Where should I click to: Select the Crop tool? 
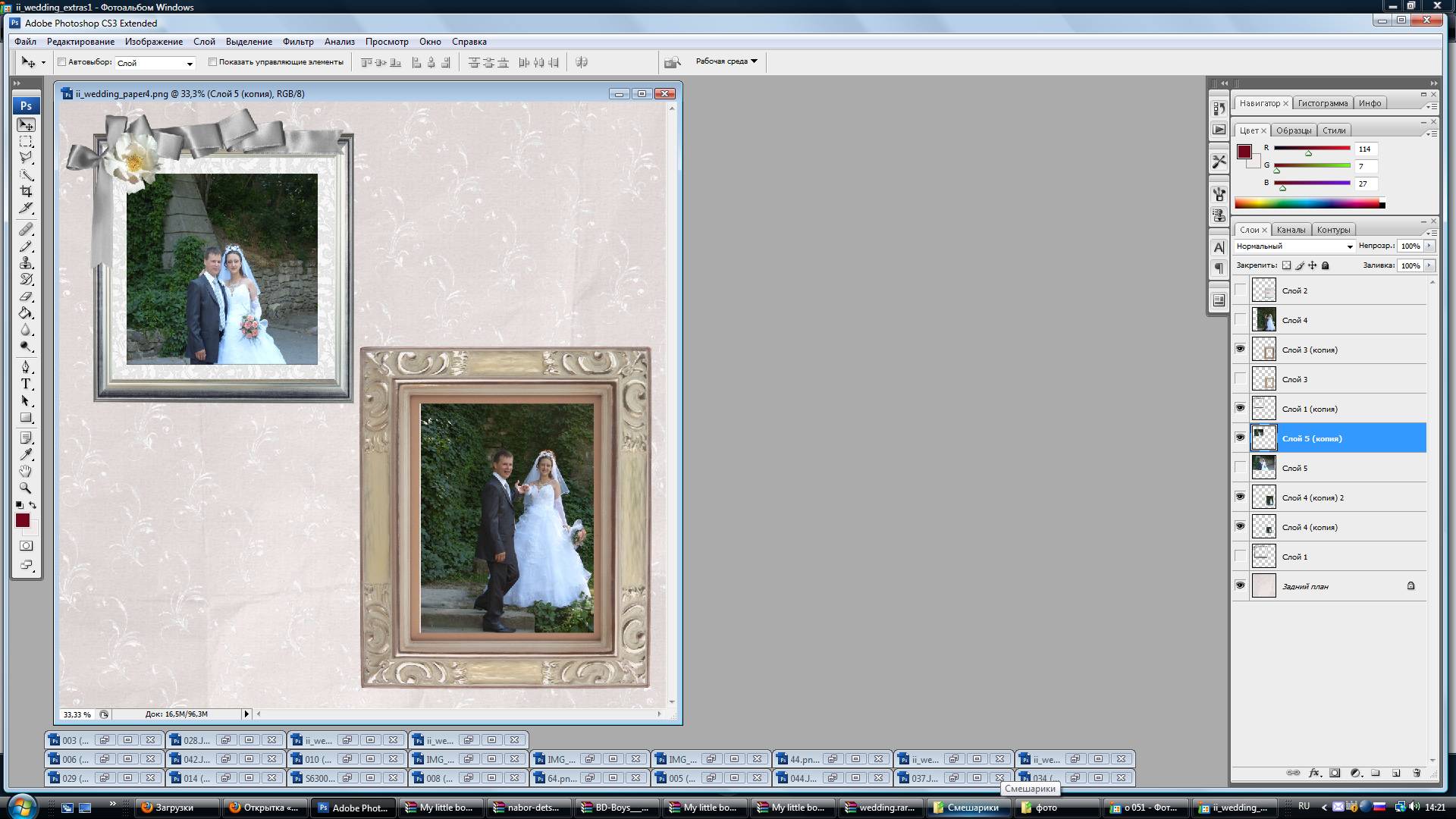(x=26, y=191)
